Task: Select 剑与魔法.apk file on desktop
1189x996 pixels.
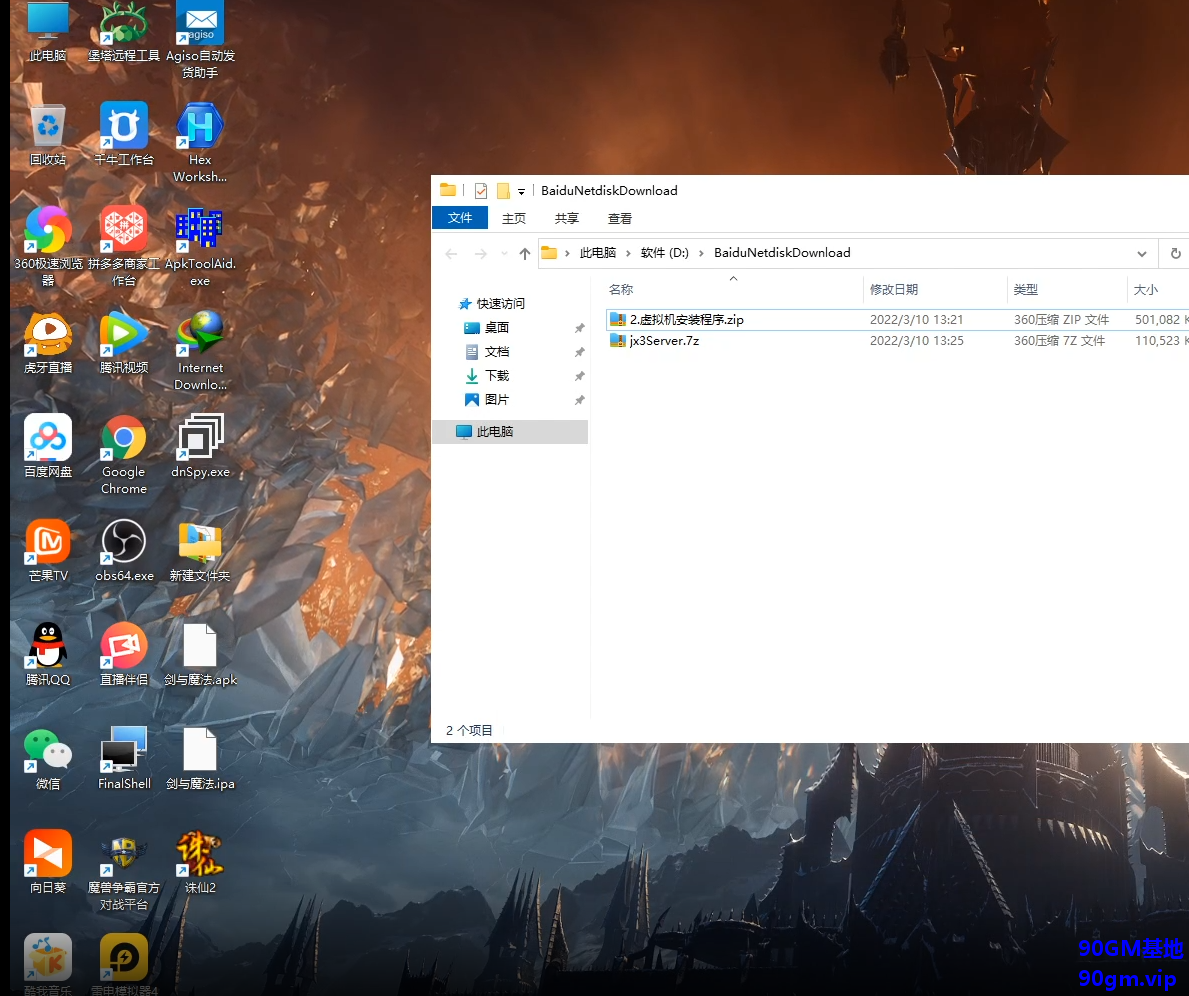Action: 200,655
